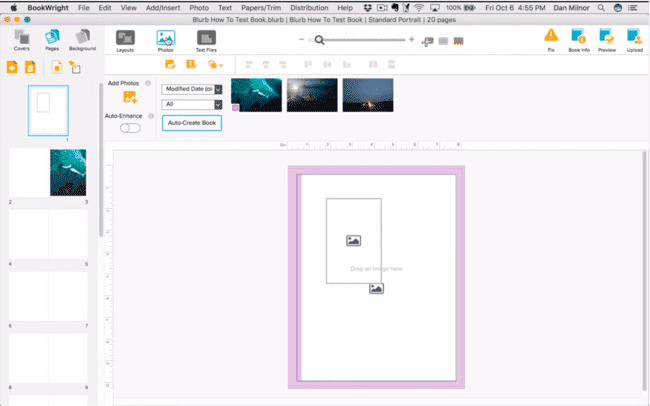
Task: Click the orange page duplicate icon
Action: pos(57,67)
